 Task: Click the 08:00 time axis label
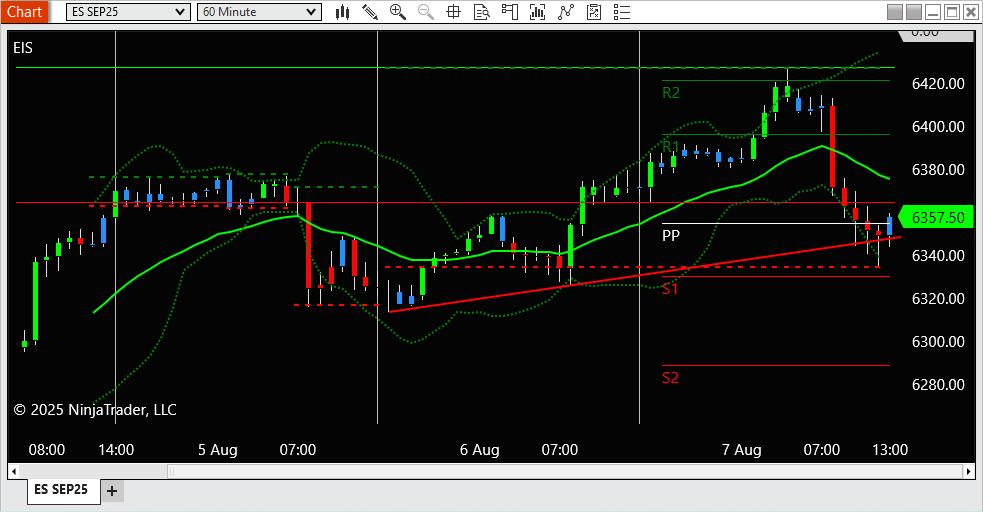click(46, 450)
